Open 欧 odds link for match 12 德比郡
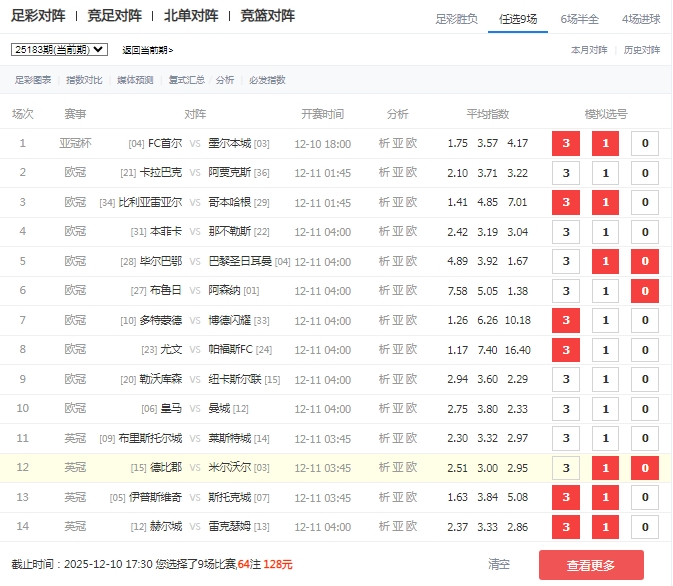673x586 pixels. click(412, 467)
